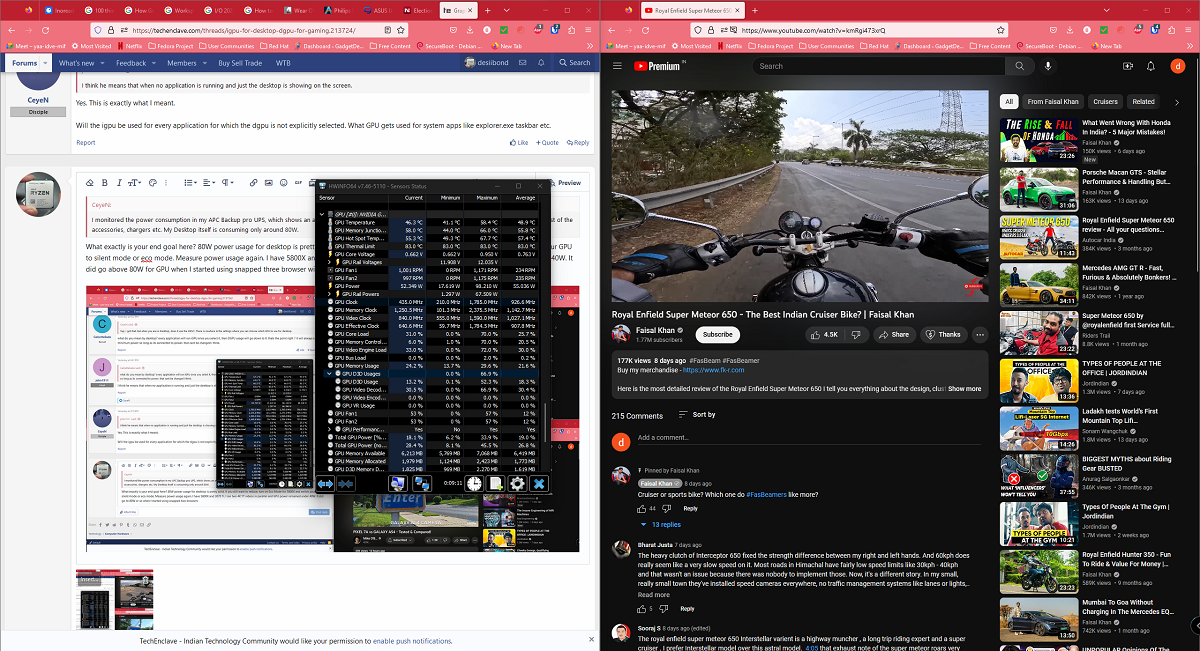Quote CeyeN's forum post
The height and width of the screenshot is (651, 1200).
[x=547, y=143]
